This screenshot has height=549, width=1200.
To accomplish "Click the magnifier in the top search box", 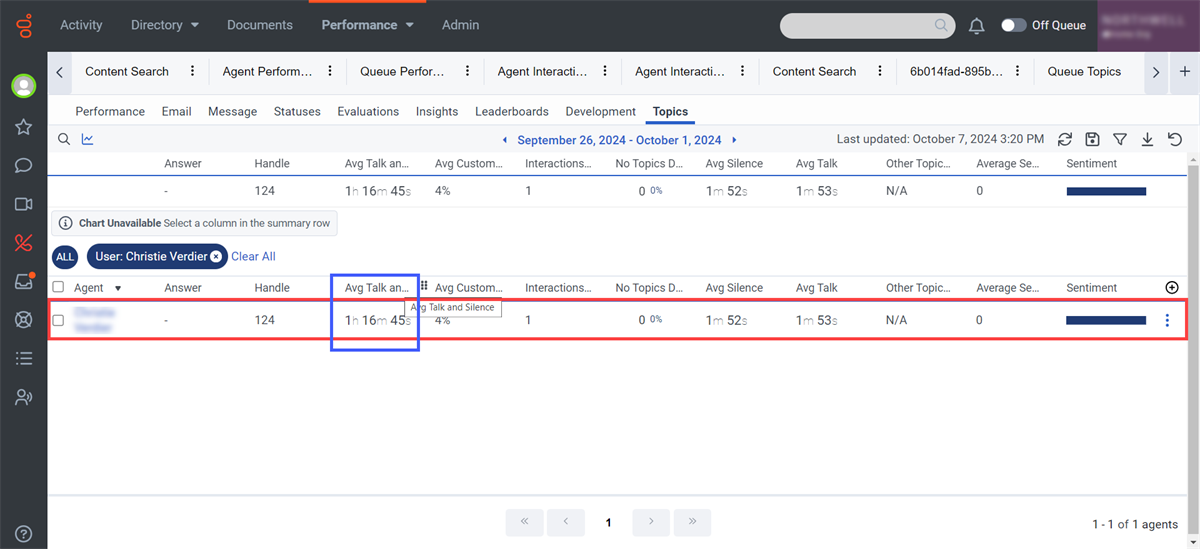I will 941,26.
